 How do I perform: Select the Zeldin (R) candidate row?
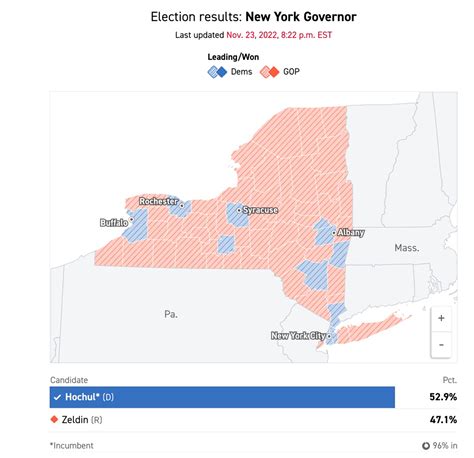(x=253, y=419)
